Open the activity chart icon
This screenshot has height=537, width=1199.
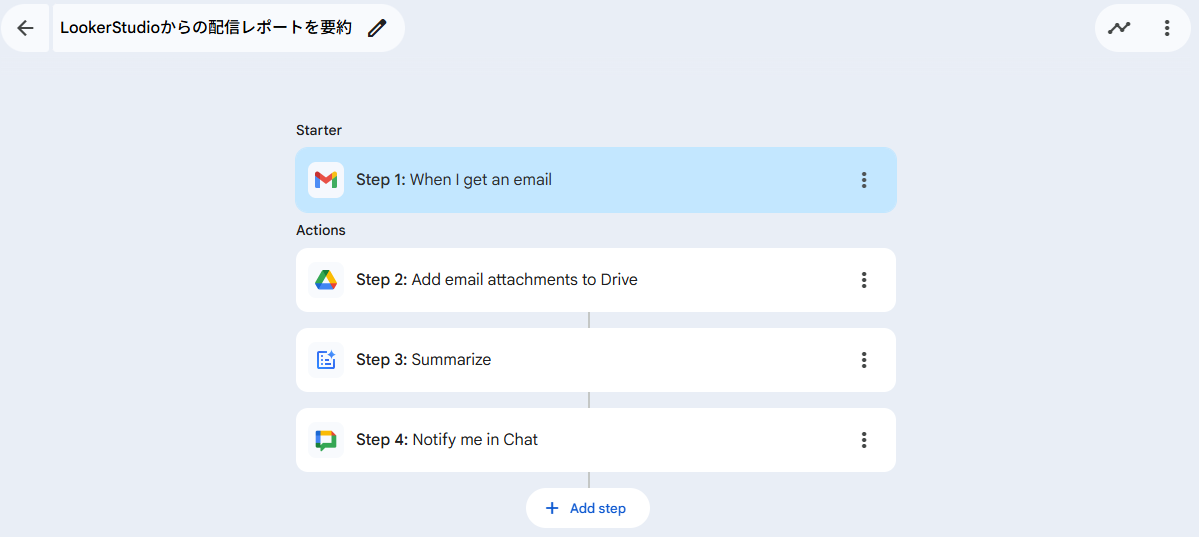pyautogui.click(x=1119, y=28)
